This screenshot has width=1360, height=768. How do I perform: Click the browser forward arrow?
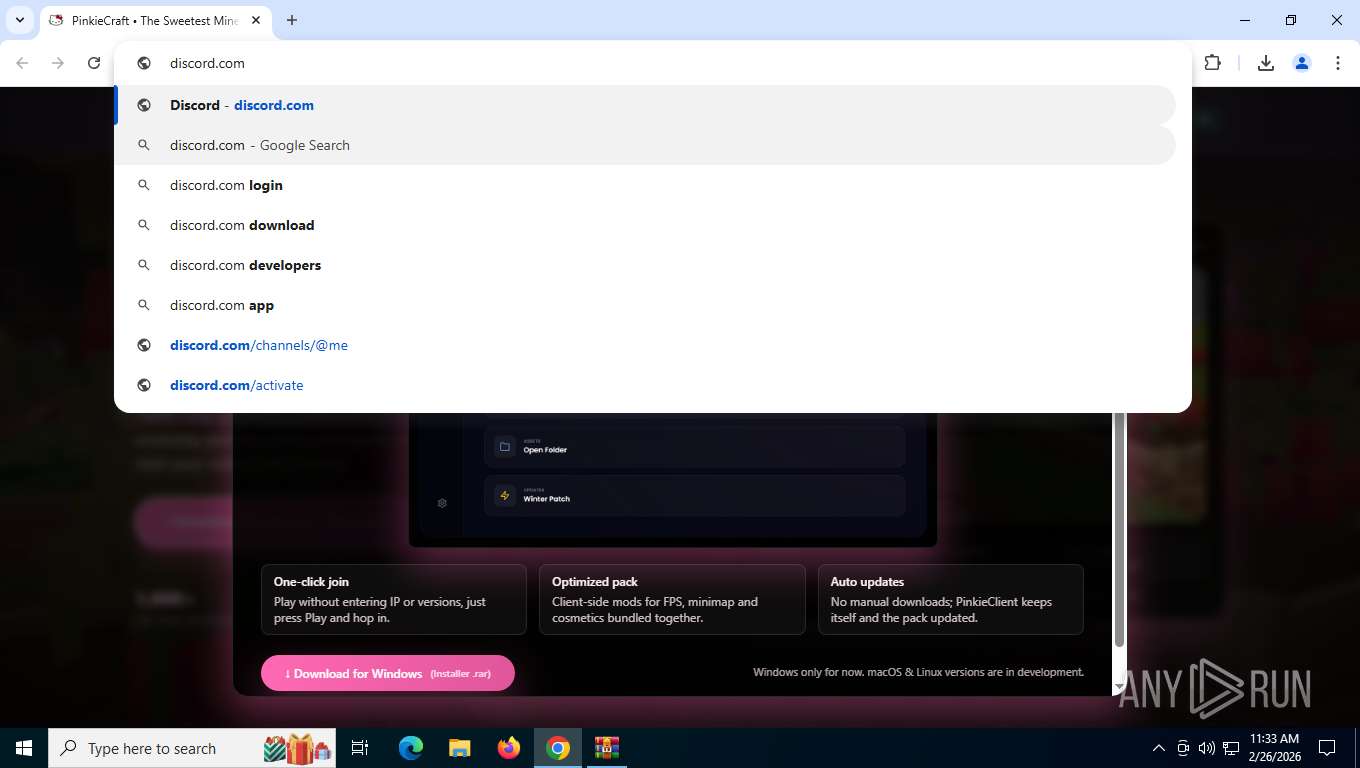pos(58,63)
